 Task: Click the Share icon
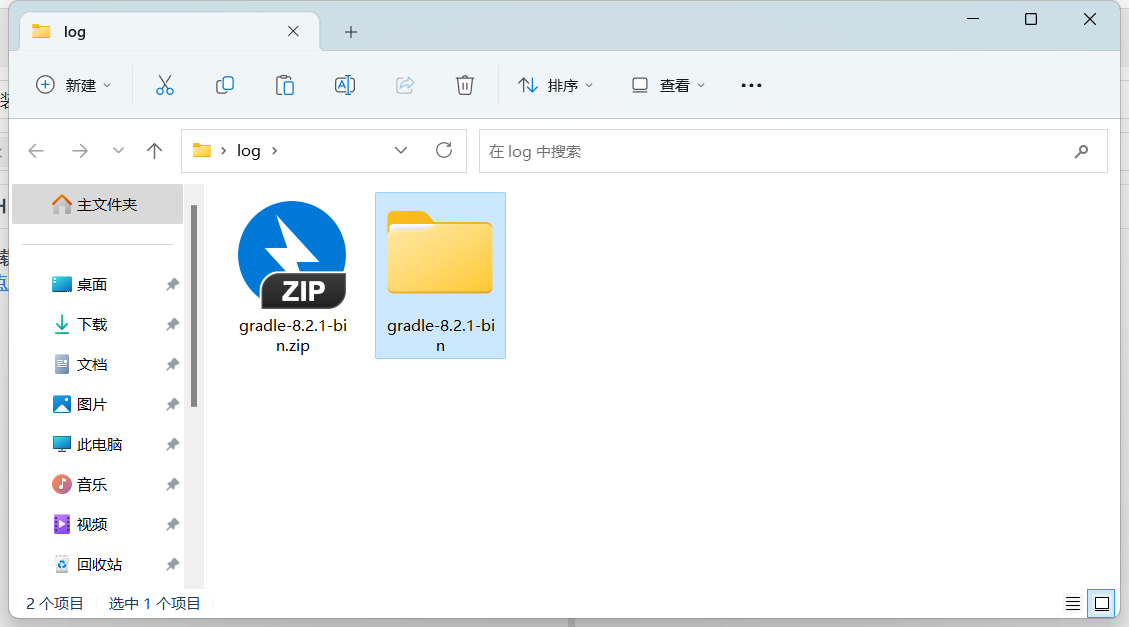click(x=405, y=85)
